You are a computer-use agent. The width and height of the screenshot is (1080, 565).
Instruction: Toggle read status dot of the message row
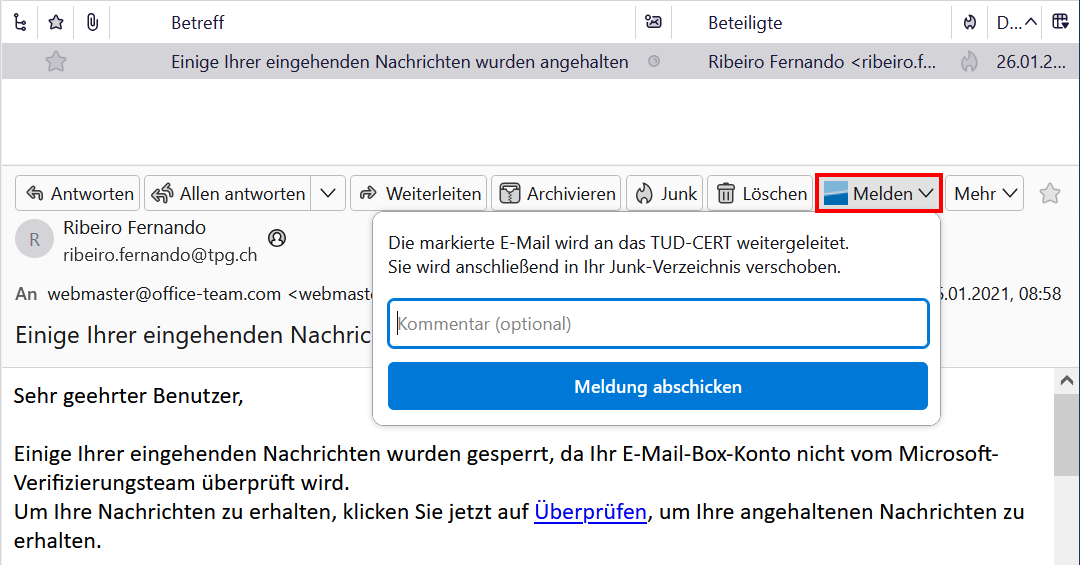[x=654, y=61]
